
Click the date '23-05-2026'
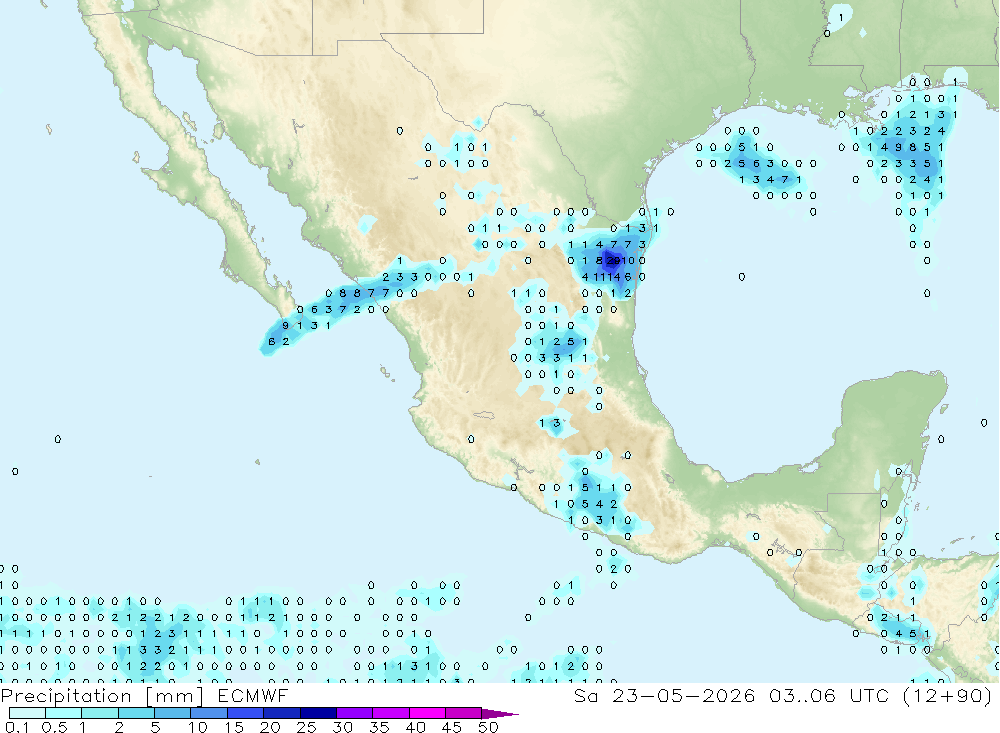(684, 695)
